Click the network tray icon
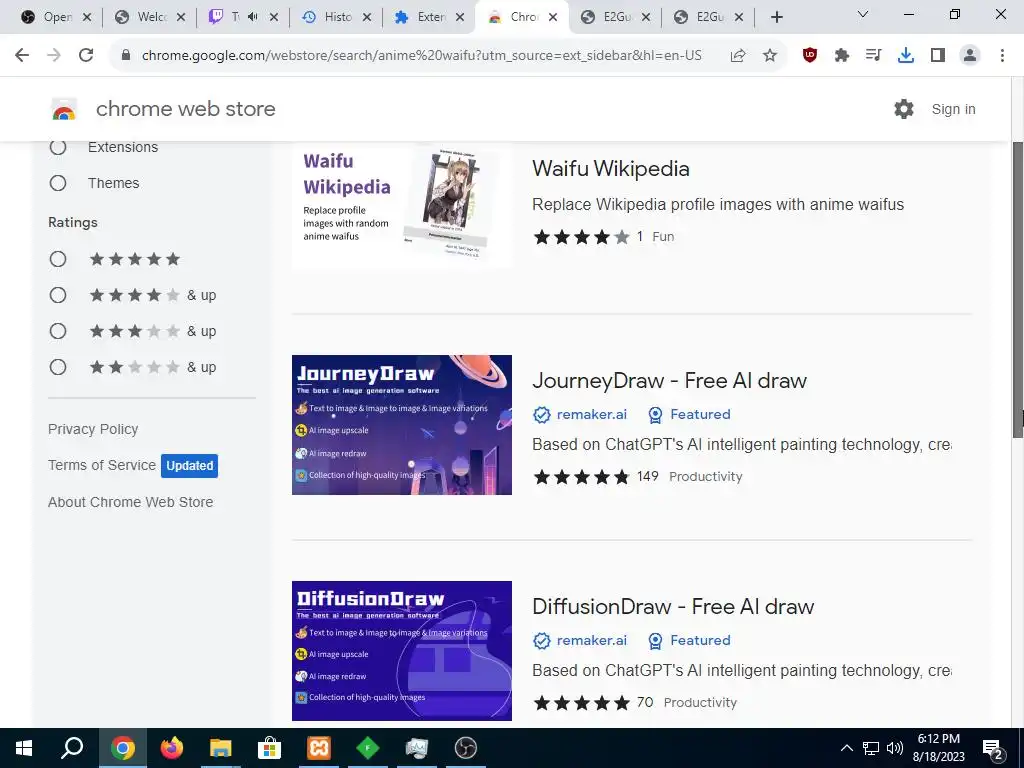This screenshot has width=1024, height=768. click(871, 748)
